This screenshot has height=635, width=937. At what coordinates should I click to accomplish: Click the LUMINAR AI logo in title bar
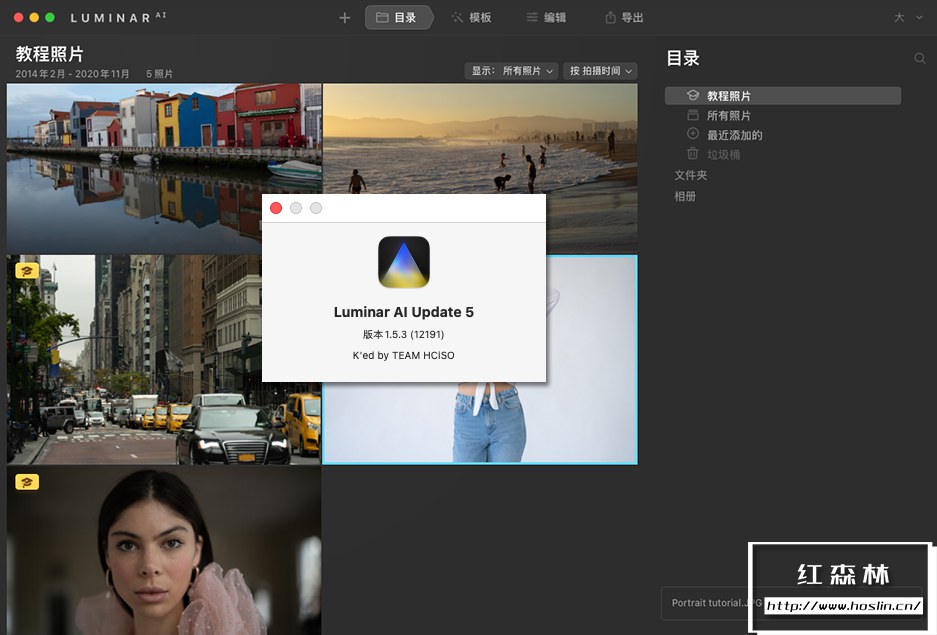(x=118, y=18)
